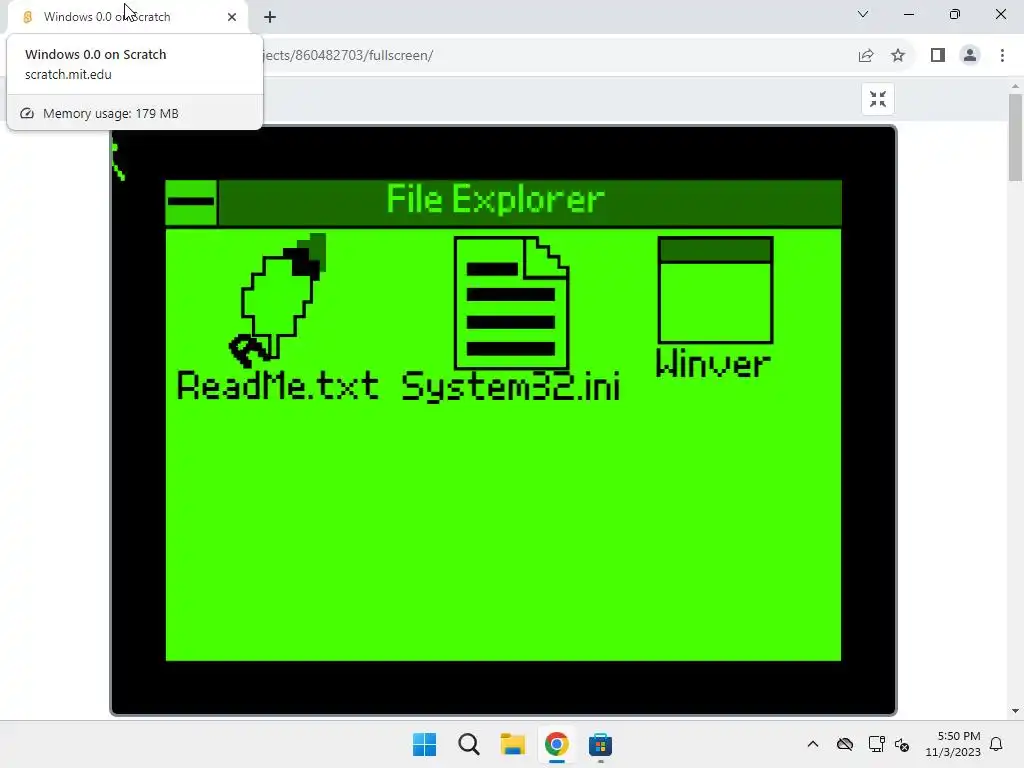Open the Chrome three-dot menu
Screen dimensions: 1024x768
point(1002,56)
